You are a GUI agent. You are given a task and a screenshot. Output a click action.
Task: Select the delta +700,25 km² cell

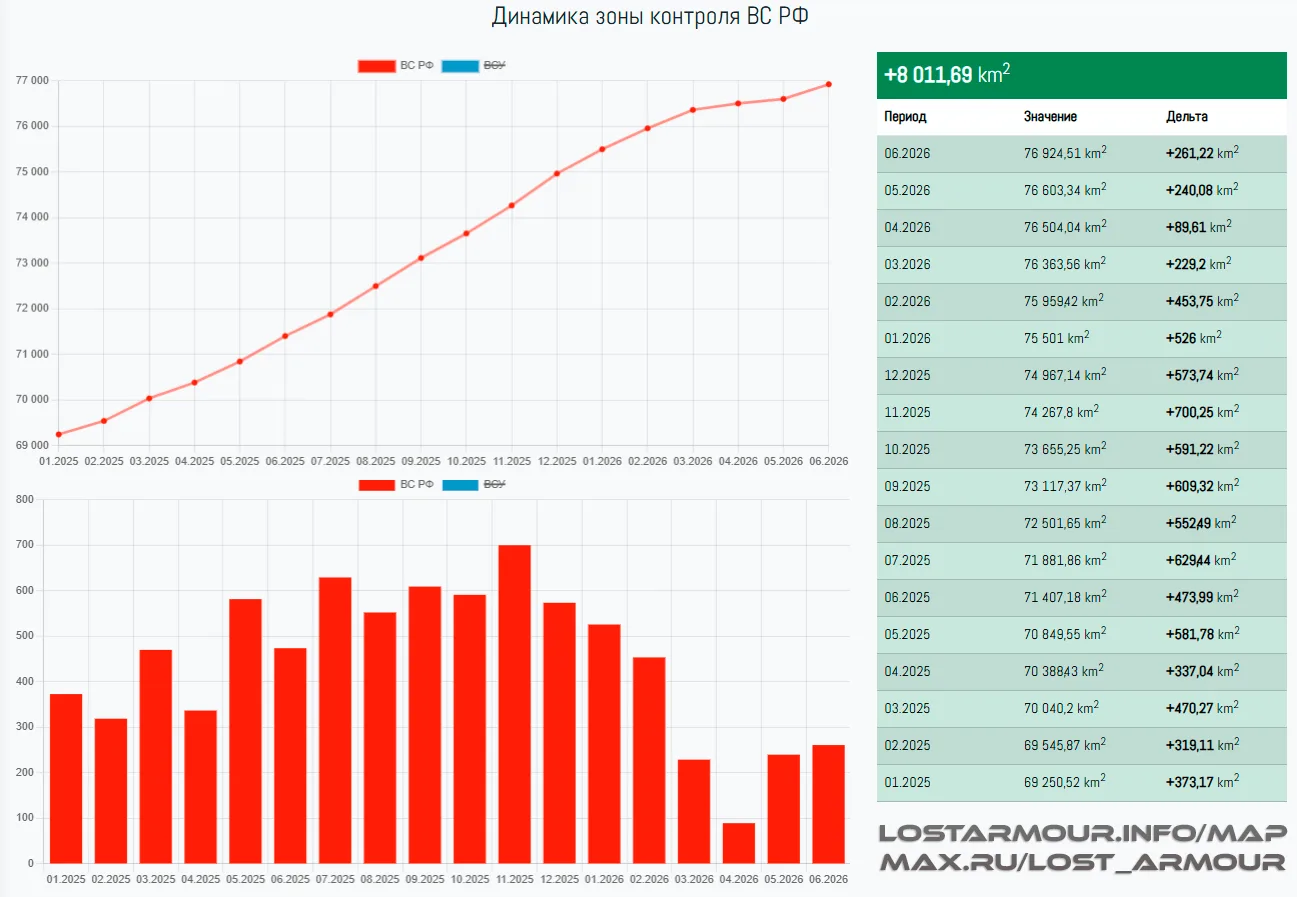coord(1202,412)
